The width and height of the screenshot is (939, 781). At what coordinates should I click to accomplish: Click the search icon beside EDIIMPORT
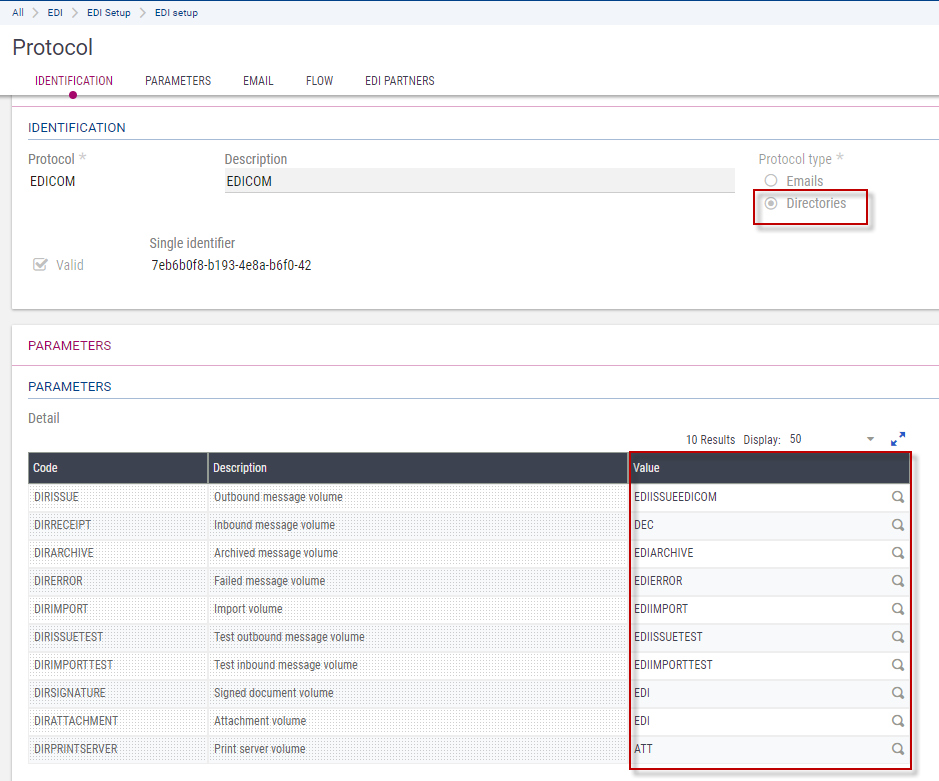click(x=898, y=609)
